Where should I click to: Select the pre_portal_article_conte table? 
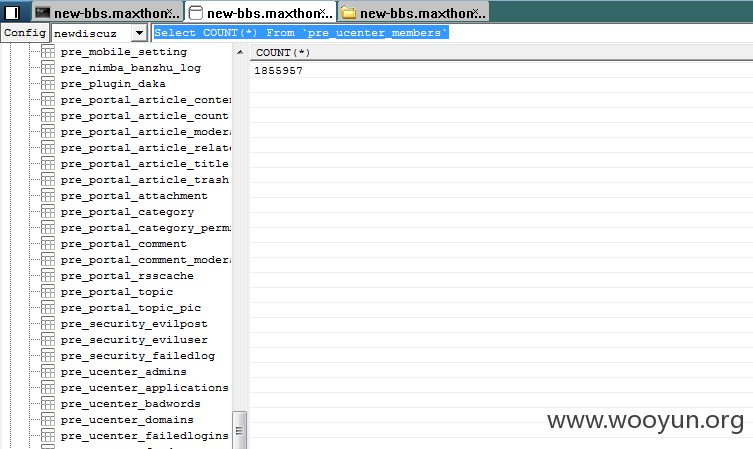146,100
